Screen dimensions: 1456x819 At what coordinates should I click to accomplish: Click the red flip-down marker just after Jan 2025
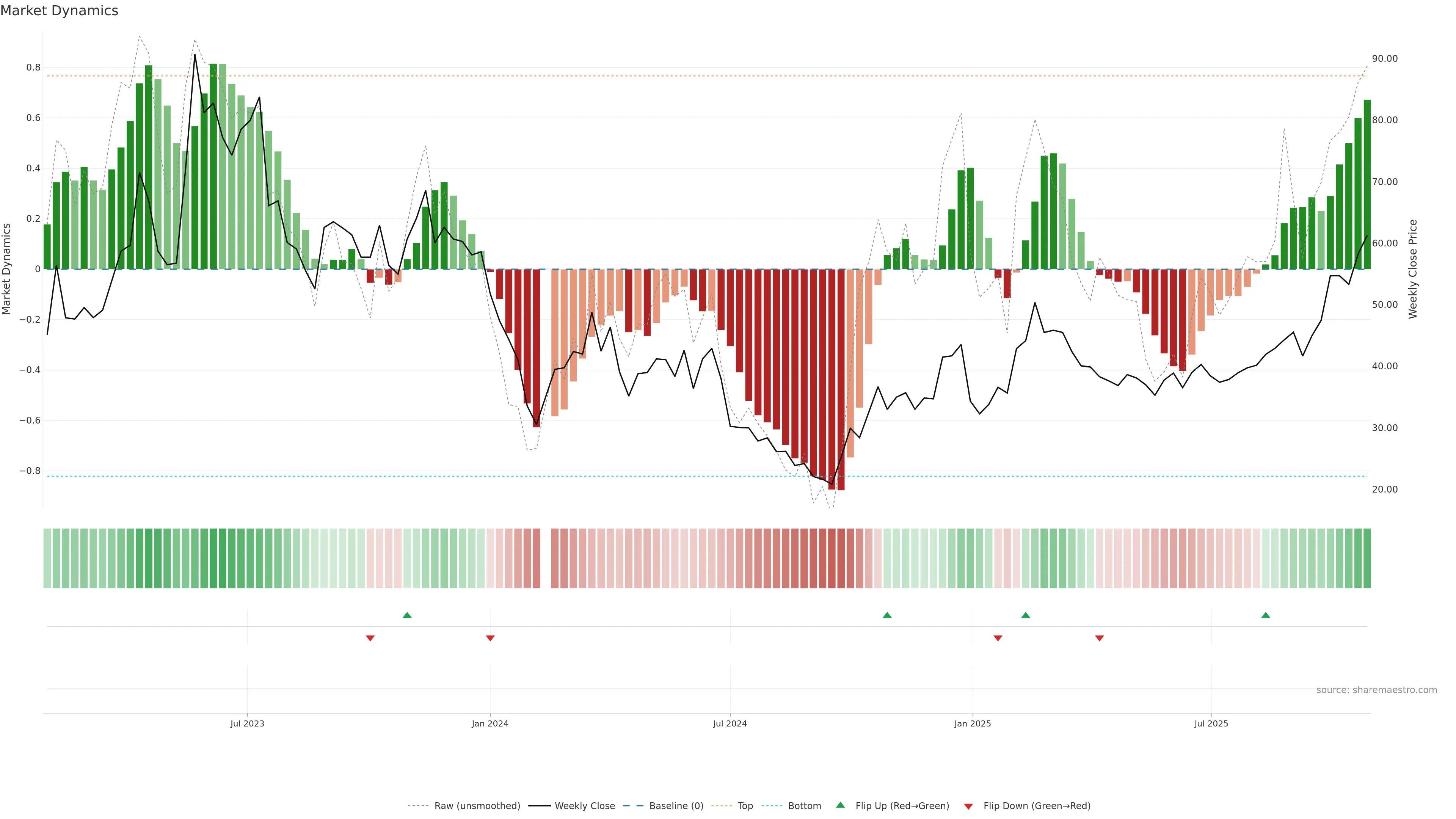pyautogui.click(x=998, y=638)
